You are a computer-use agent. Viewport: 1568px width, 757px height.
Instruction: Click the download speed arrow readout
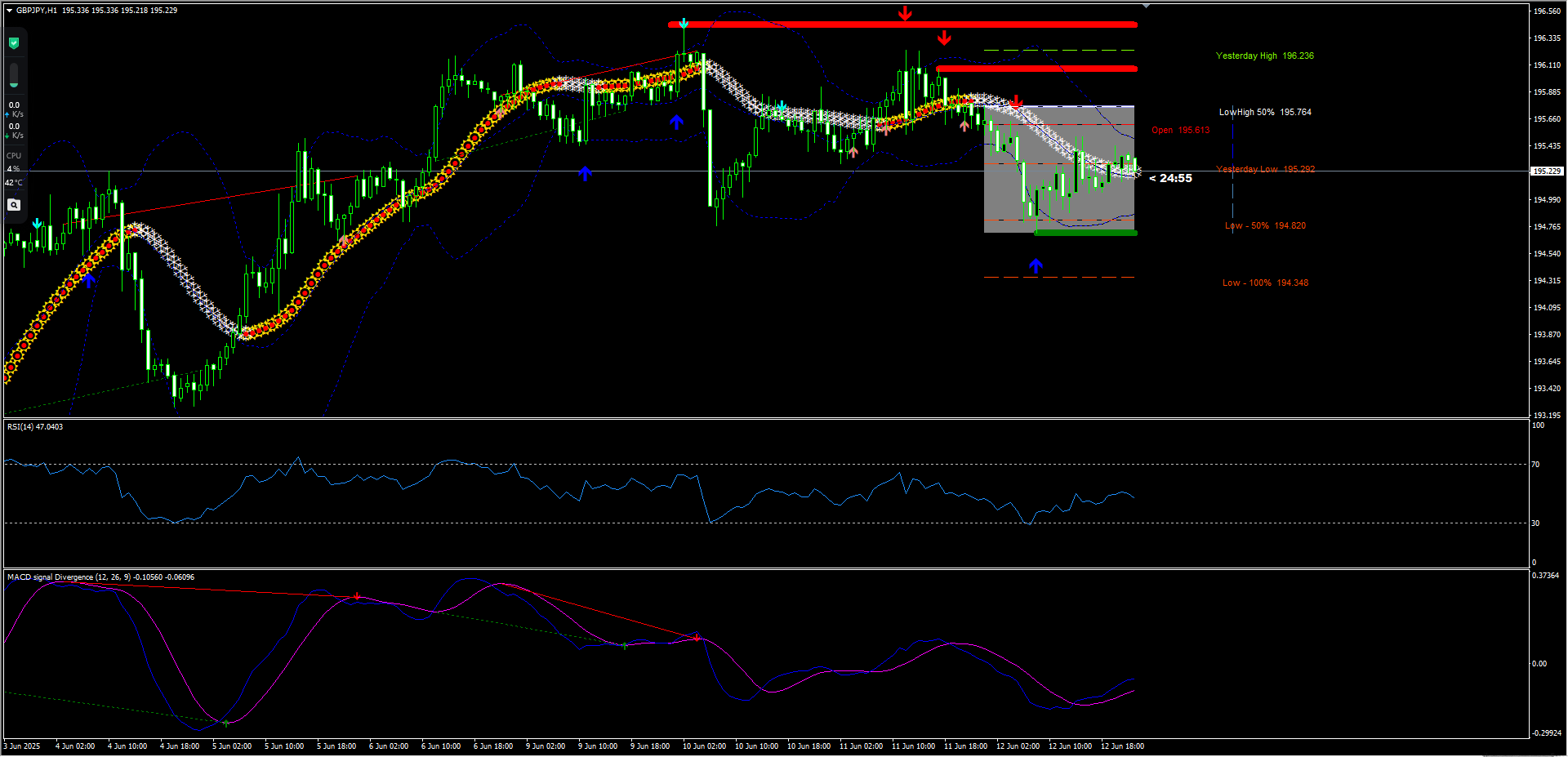[x=14, y=131]
